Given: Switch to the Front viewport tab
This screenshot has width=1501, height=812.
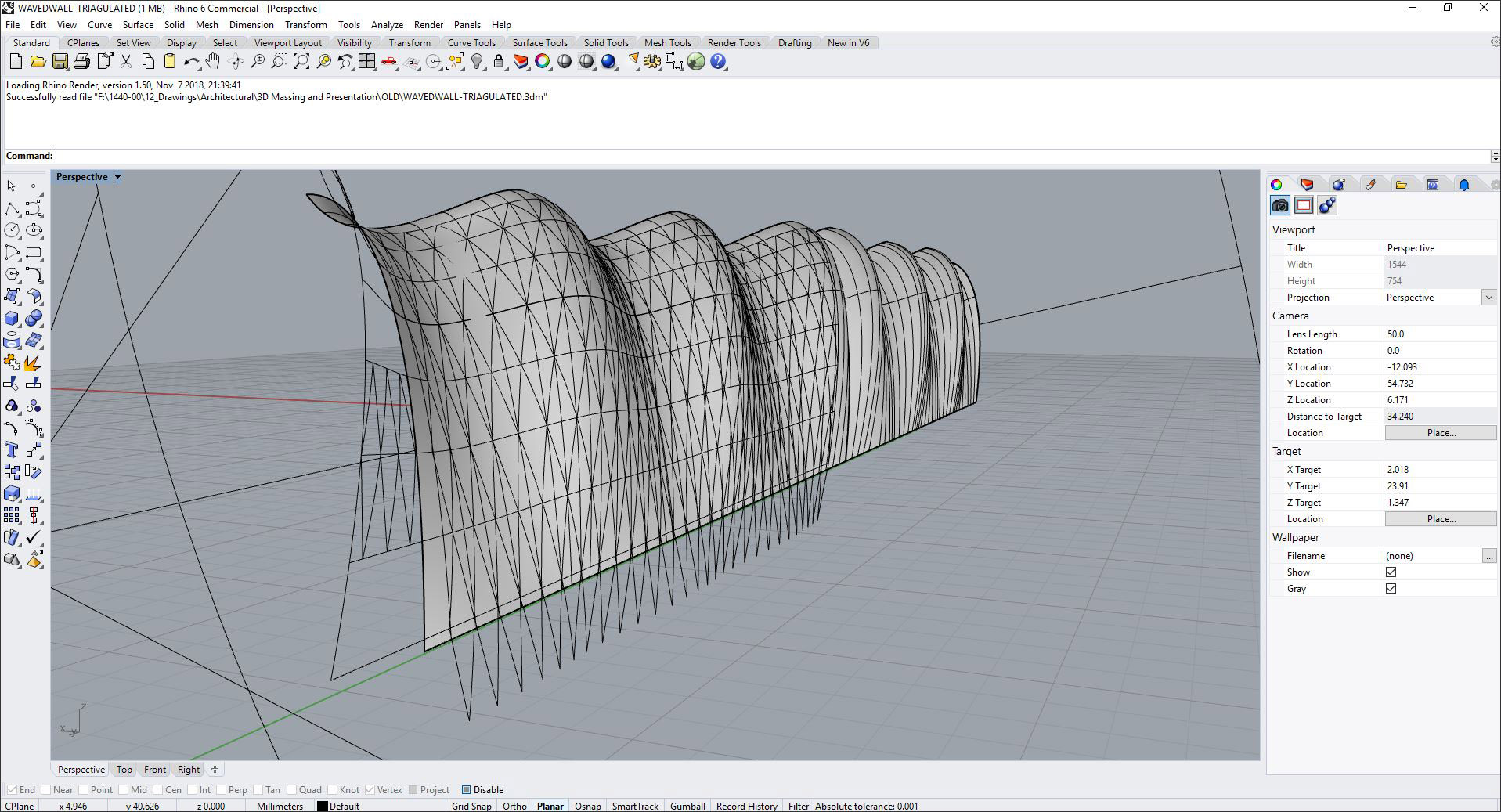Looking at the screenshot, I should [x=154, y=770].
